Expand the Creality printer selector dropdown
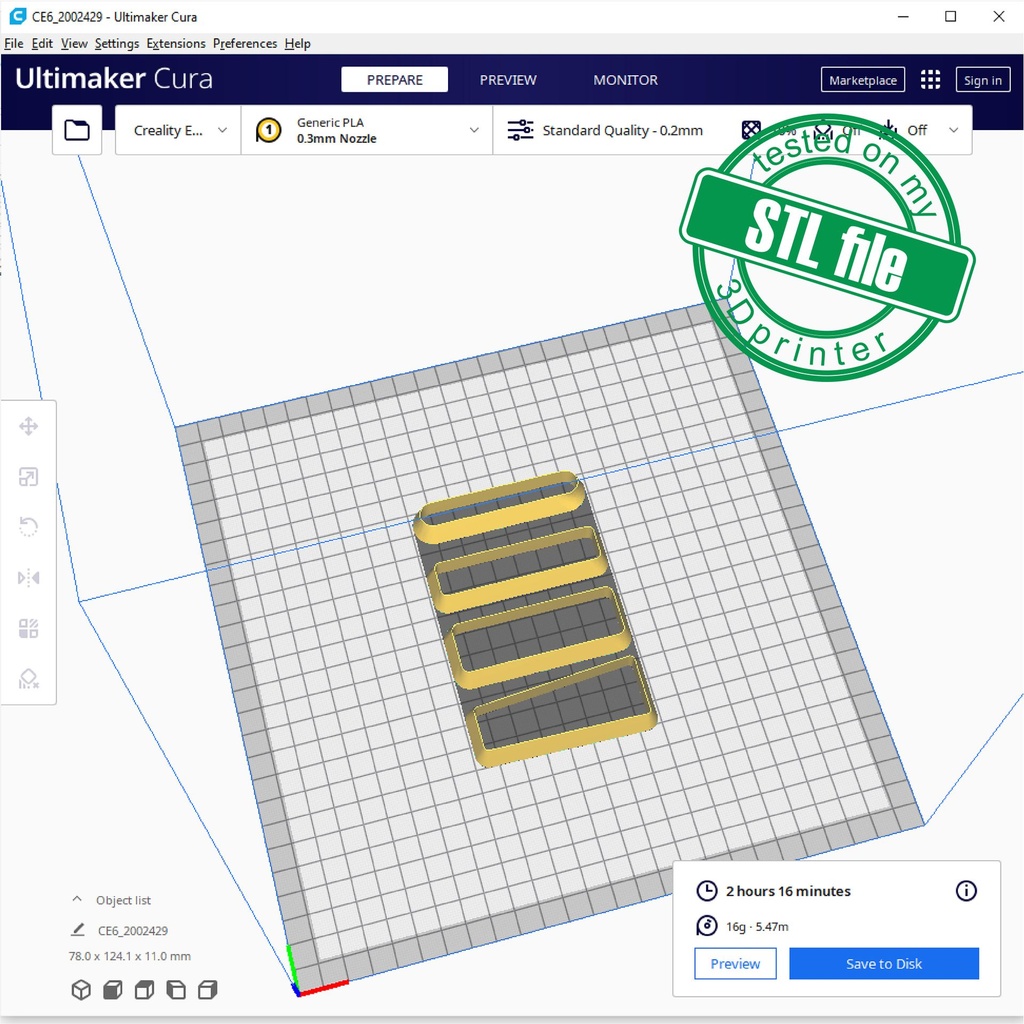1024x1024 pixels. click(x=179, y=130)
